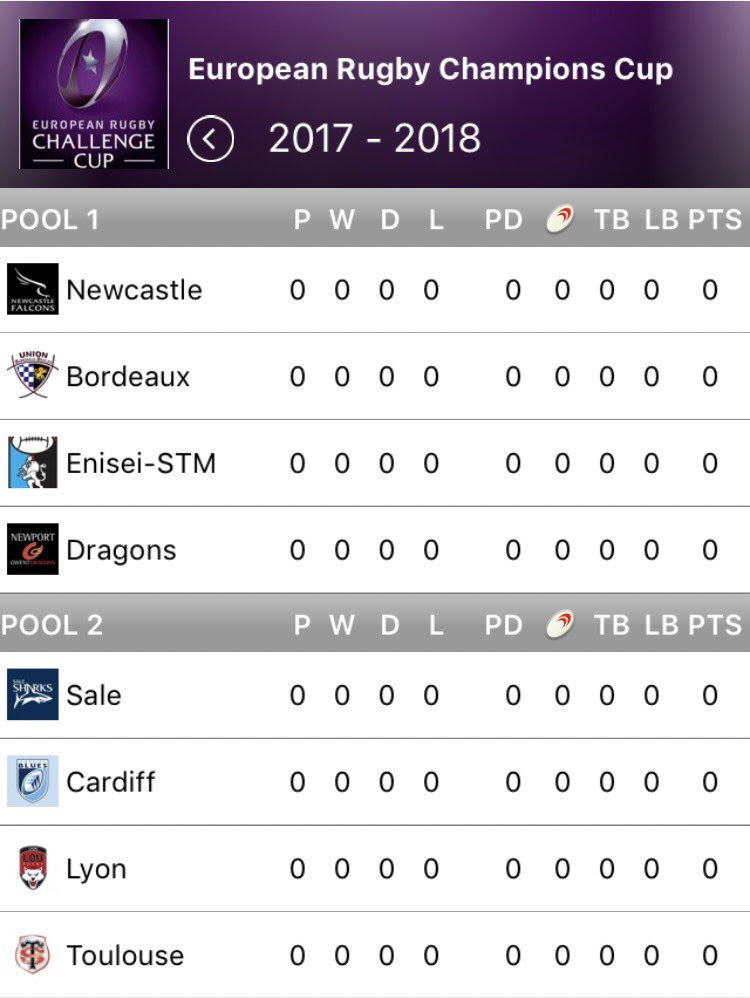Tap the Bordeaux team crest

point(33,376)
